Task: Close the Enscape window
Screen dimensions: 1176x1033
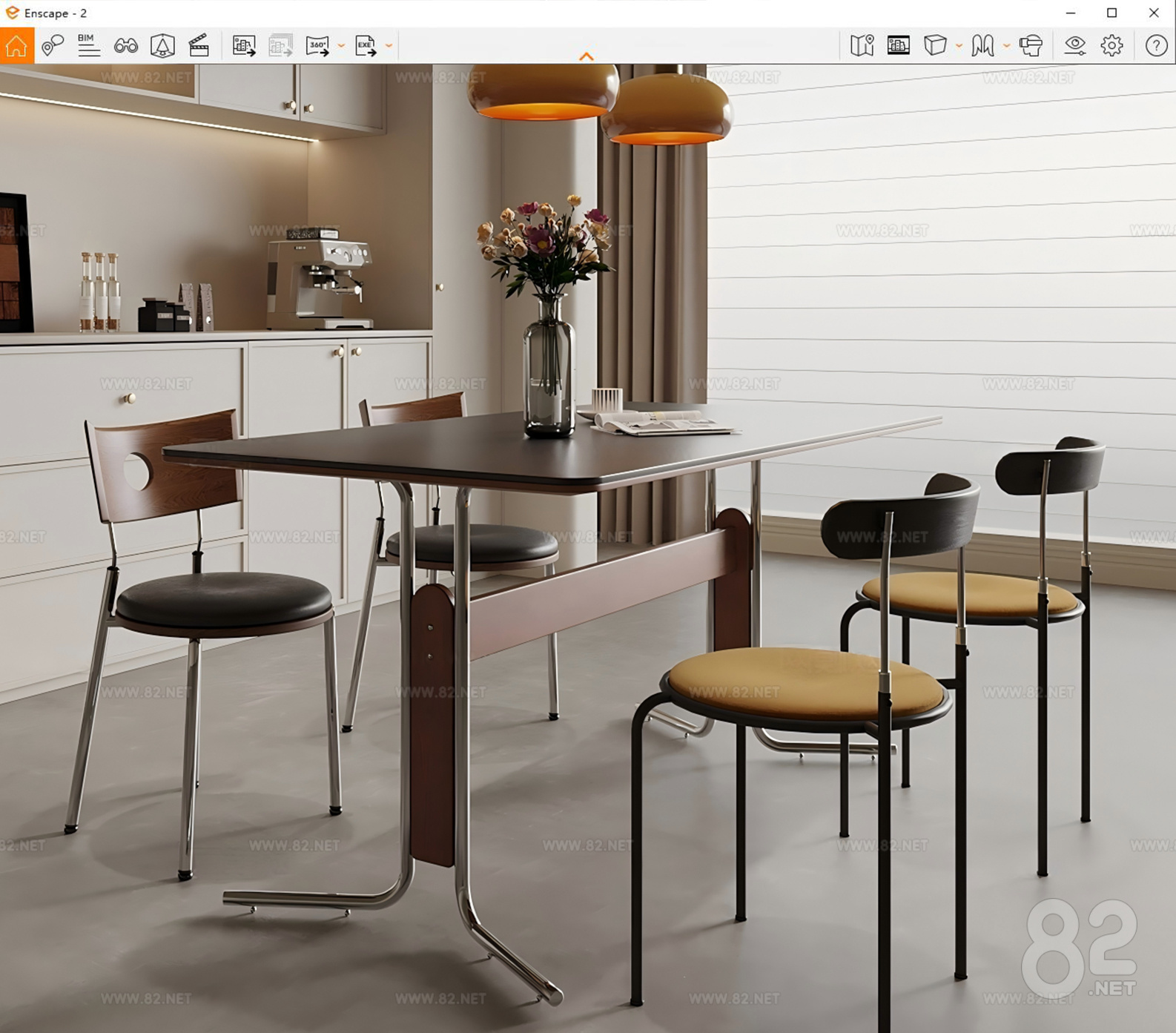Action: point(1154,13)
